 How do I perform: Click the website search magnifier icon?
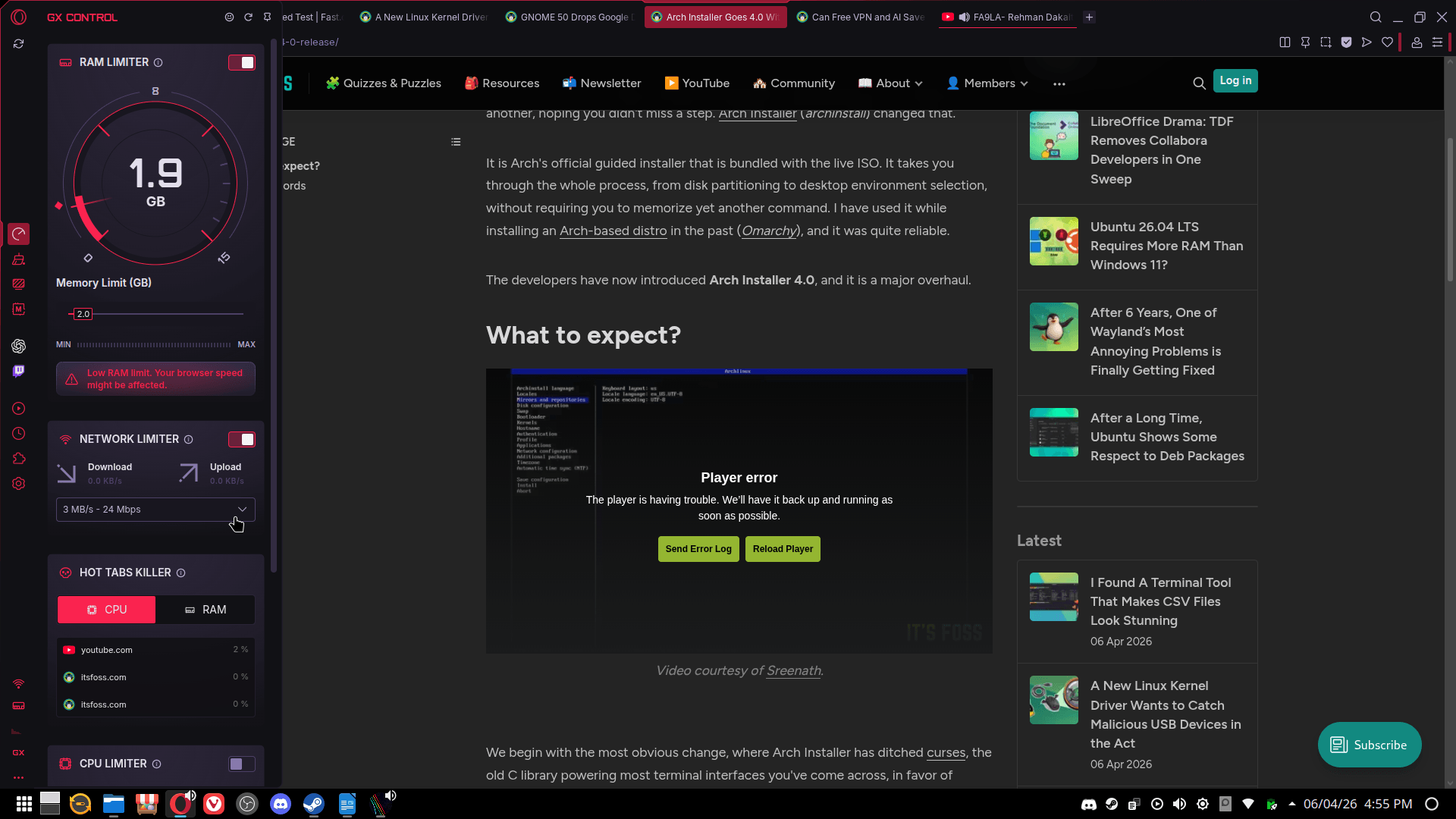pos(1199,83)
